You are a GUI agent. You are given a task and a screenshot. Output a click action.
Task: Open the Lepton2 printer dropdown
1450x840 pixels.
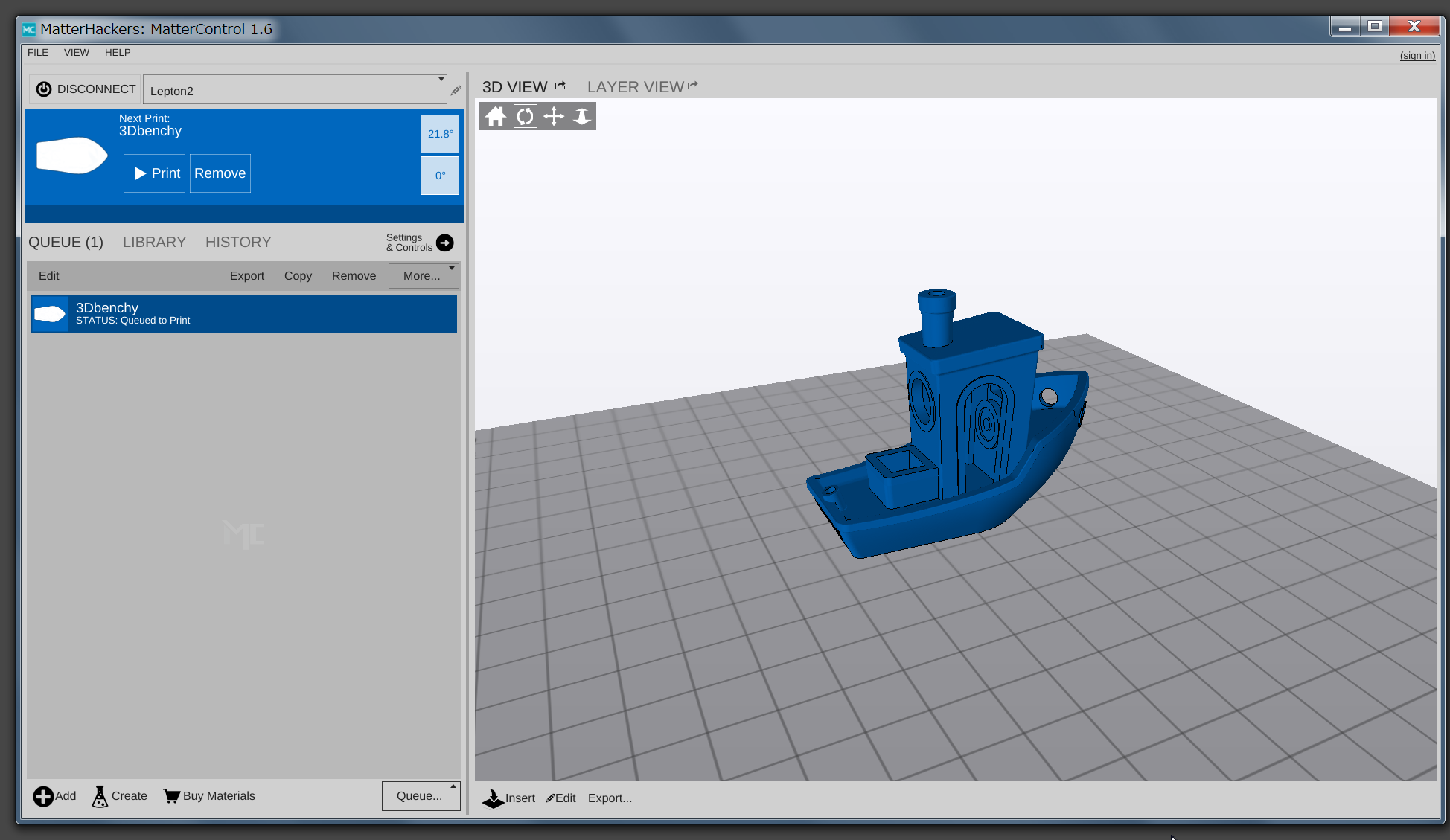pyautogui.click(x=295, y=90)
